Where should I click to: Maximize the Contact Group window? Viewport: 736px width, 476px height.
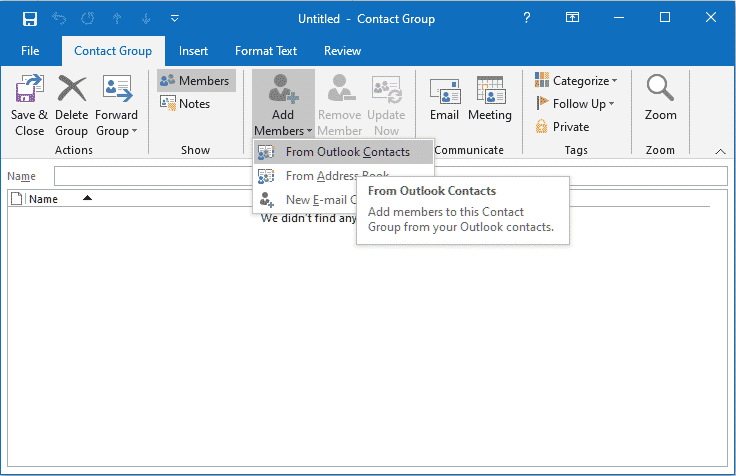tap(665, 18)
